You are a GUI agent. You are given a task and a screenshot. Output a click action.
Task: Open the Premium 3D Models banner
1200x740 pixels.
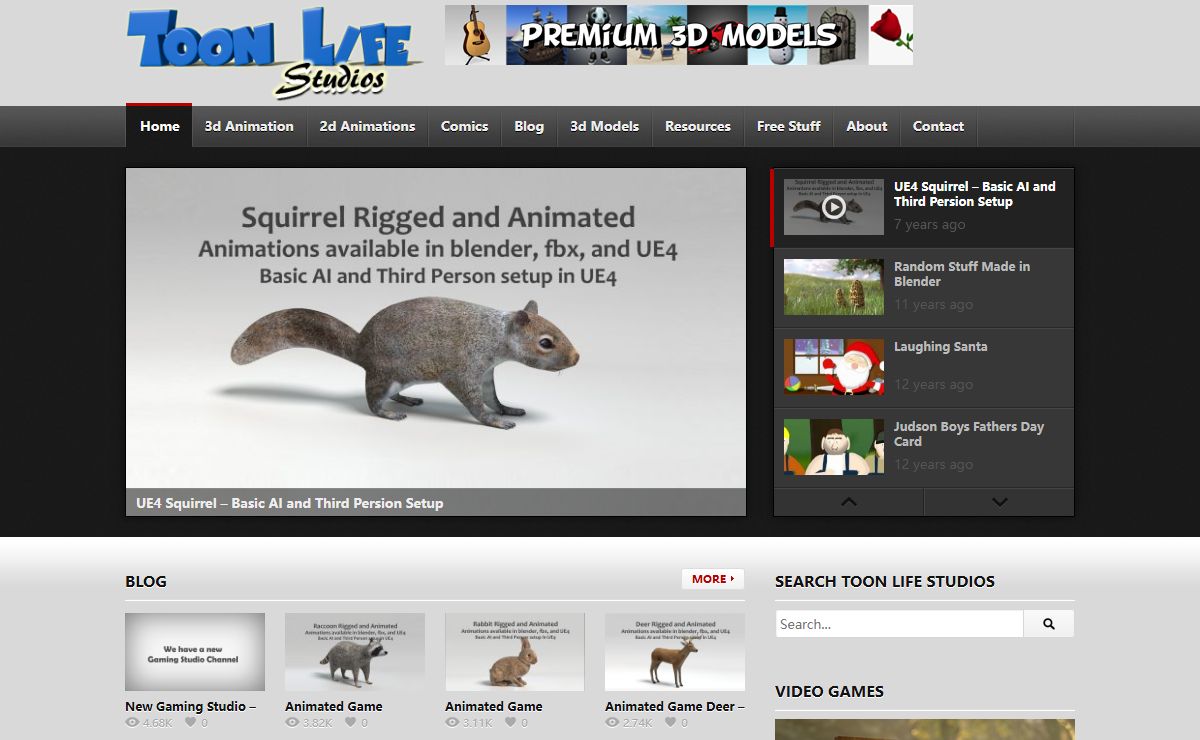tap(678, 35)
